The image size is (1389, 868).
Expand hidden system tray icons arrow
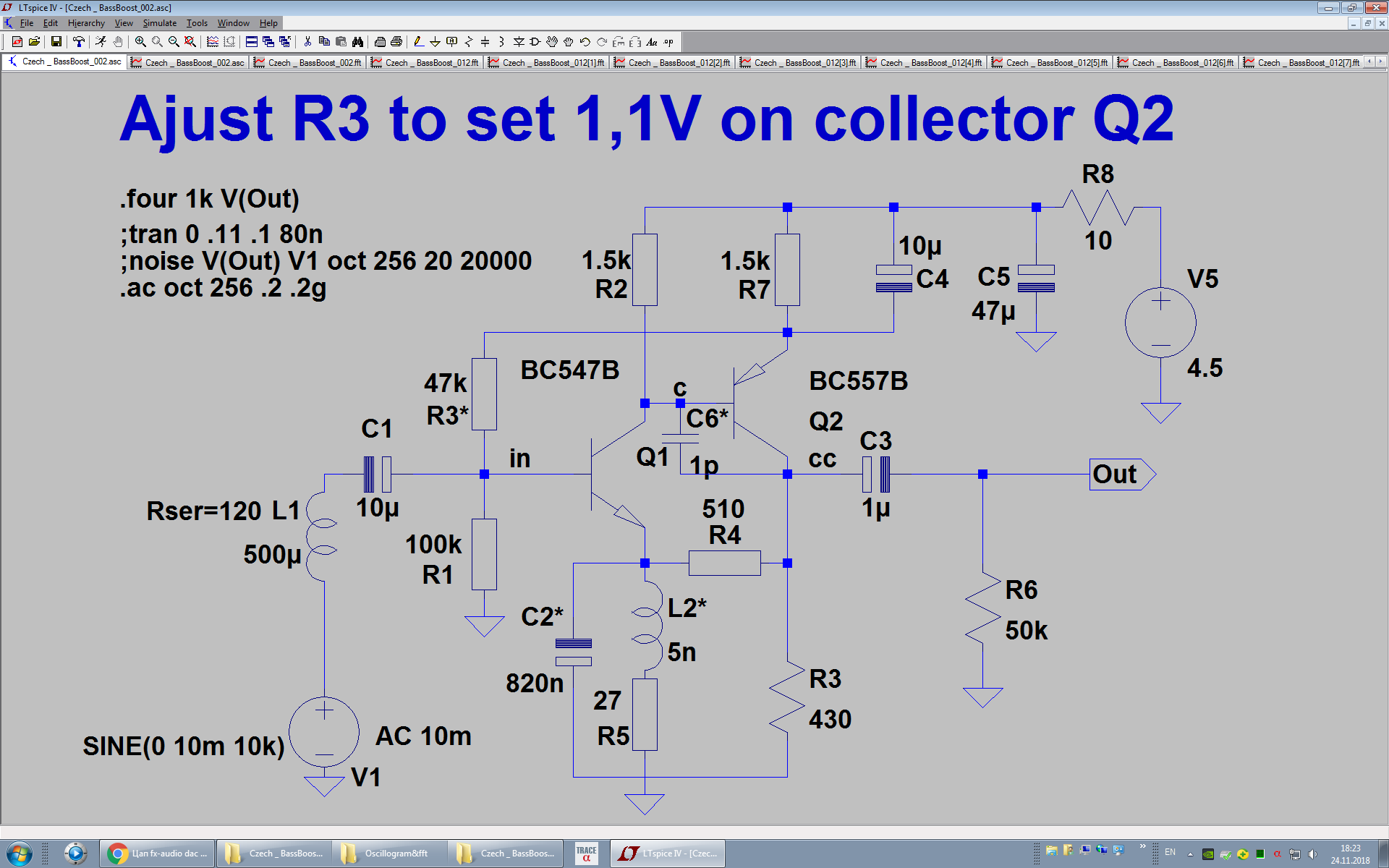[1190, 854]
